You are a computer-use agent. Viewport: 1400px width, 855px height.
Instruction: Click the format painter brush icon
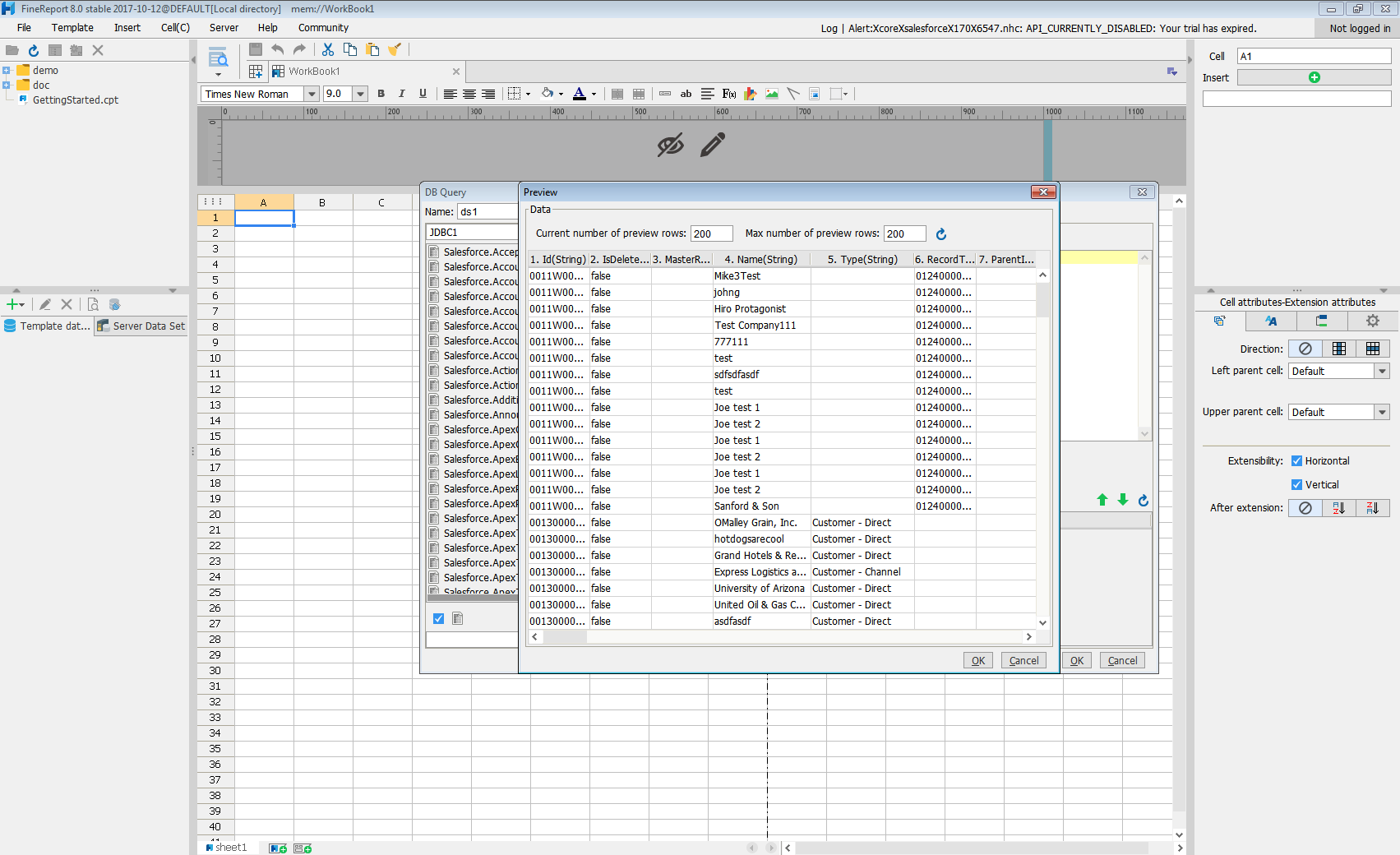click(x=395, y=49)
